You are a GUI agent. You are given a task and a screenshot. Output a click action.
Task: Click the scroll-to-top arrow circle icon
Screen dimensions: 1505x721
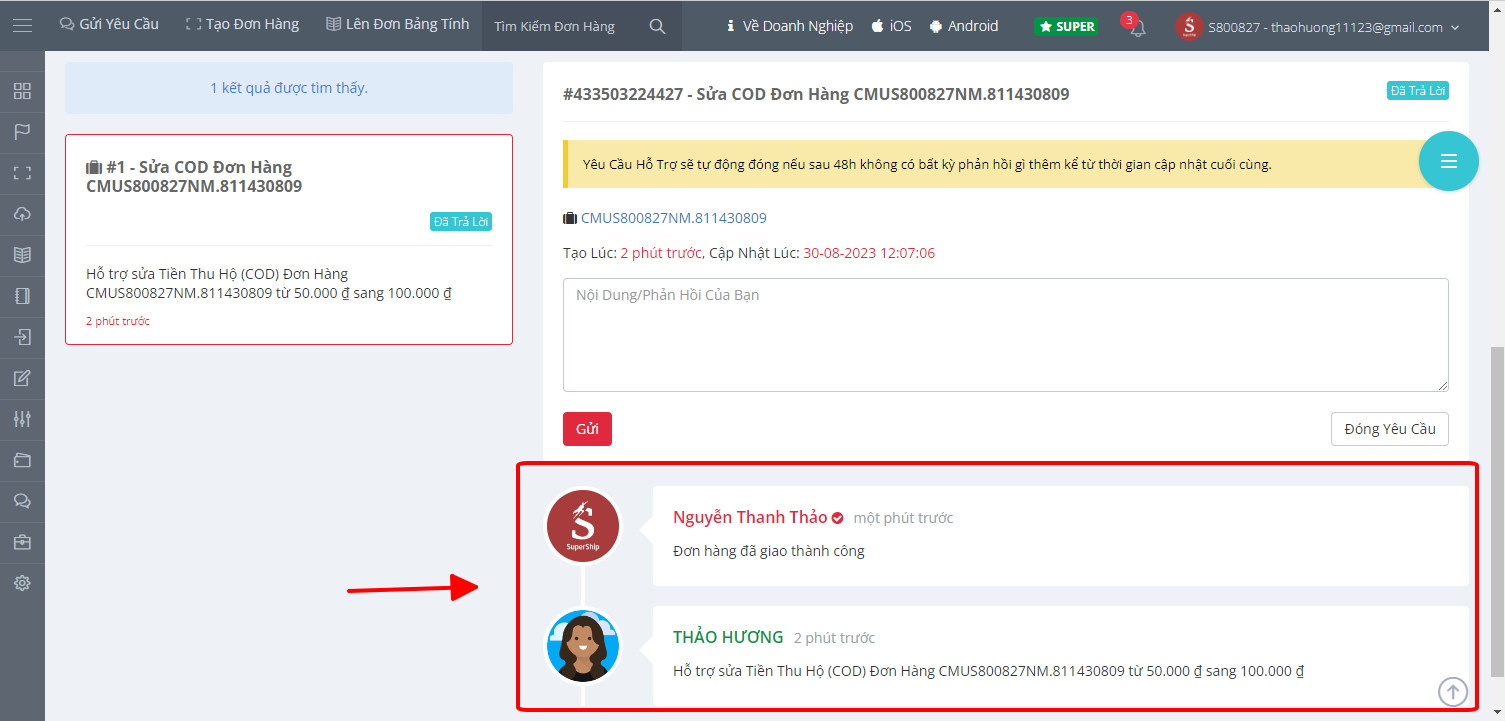click(x=1453, y=691)
